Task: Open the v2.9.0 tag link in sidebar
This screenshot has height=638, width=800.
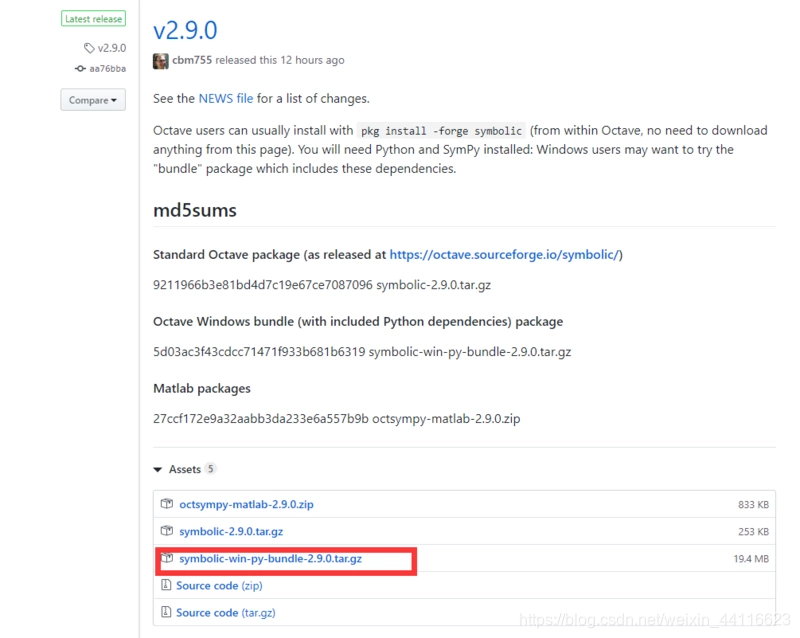Action: click(x=112, y=48)
